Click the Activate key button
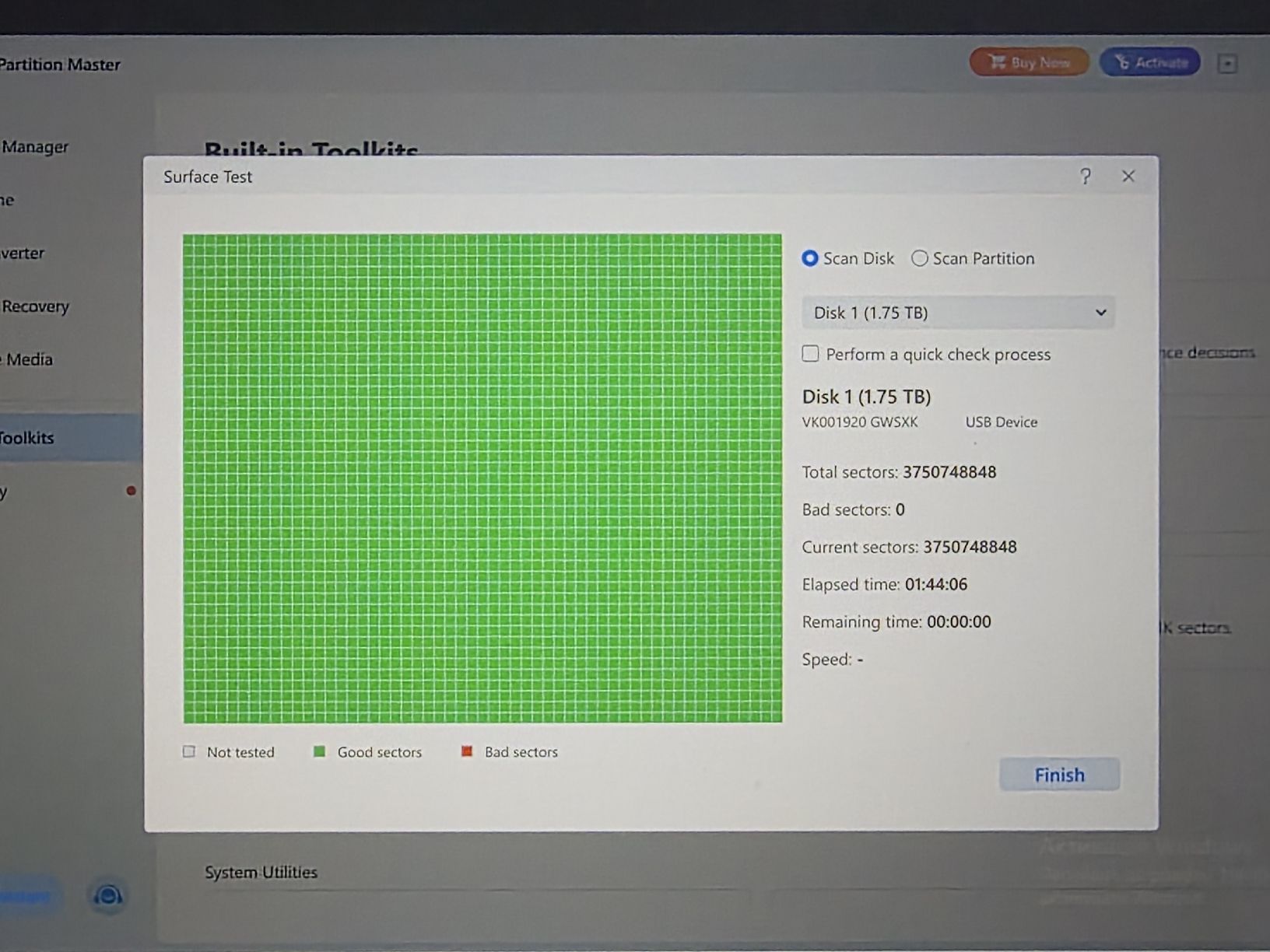The width and height of the screenshot is (1270, 952). click(1150, 62)
